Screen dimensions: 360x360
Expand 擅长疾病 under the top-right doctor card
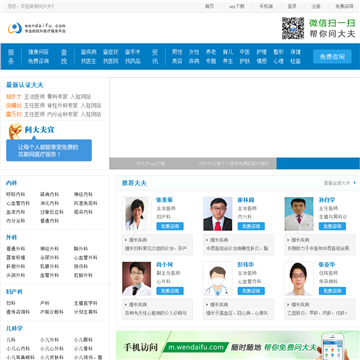299,240
